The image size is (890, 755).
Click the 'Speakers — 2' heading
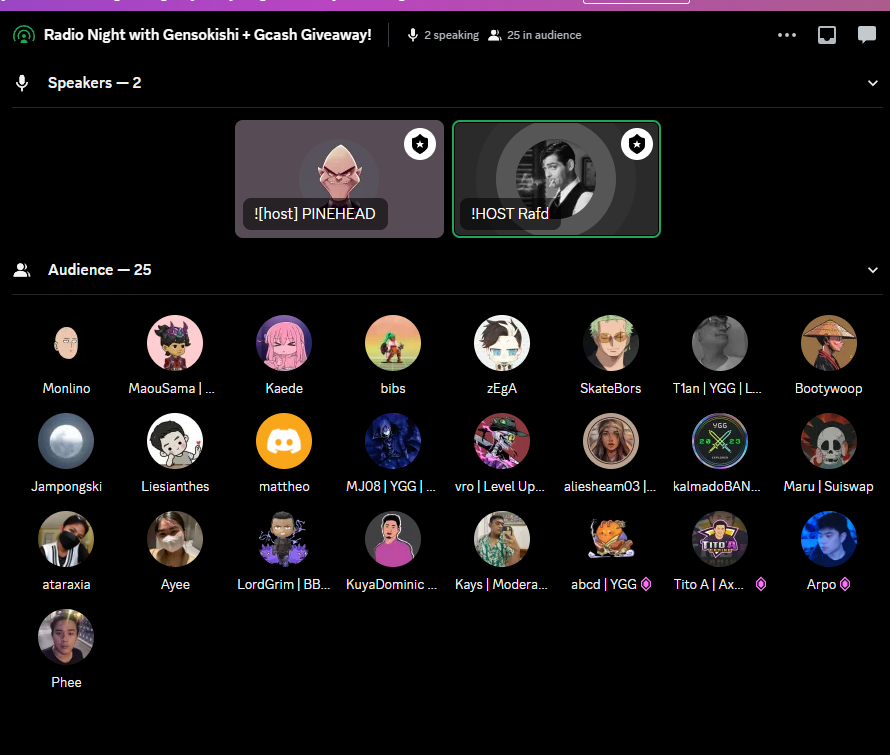(x=94, y=83)
